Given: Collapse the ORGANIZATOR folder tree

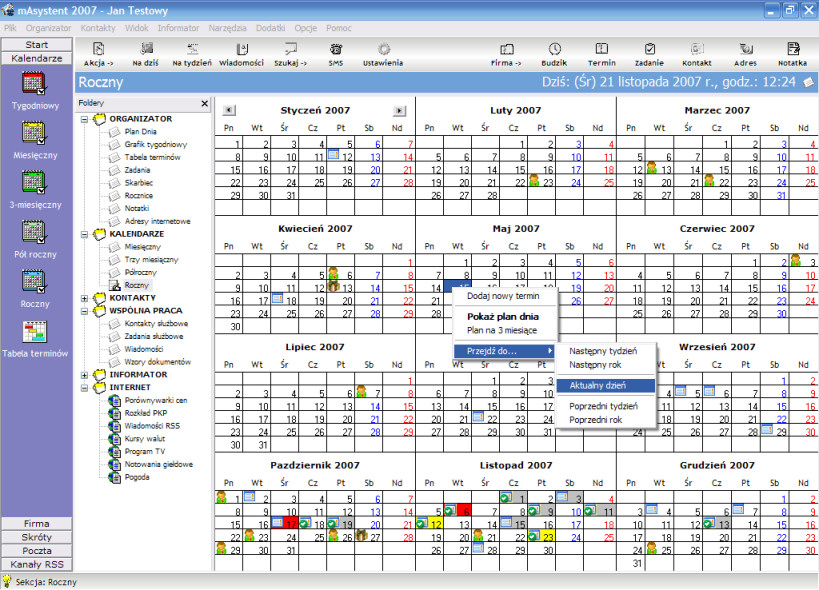Looking at the screenshot, I should click(x=84, y=119).
